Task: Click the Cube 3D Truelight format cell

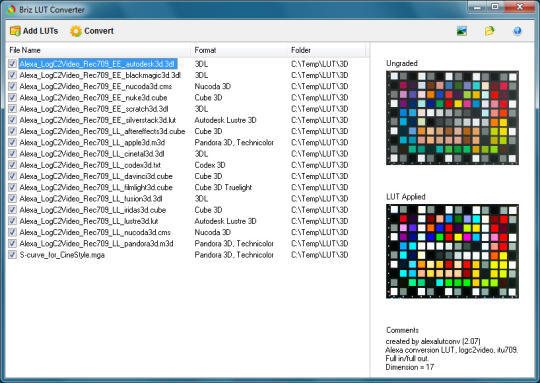Action: (223, 187)
